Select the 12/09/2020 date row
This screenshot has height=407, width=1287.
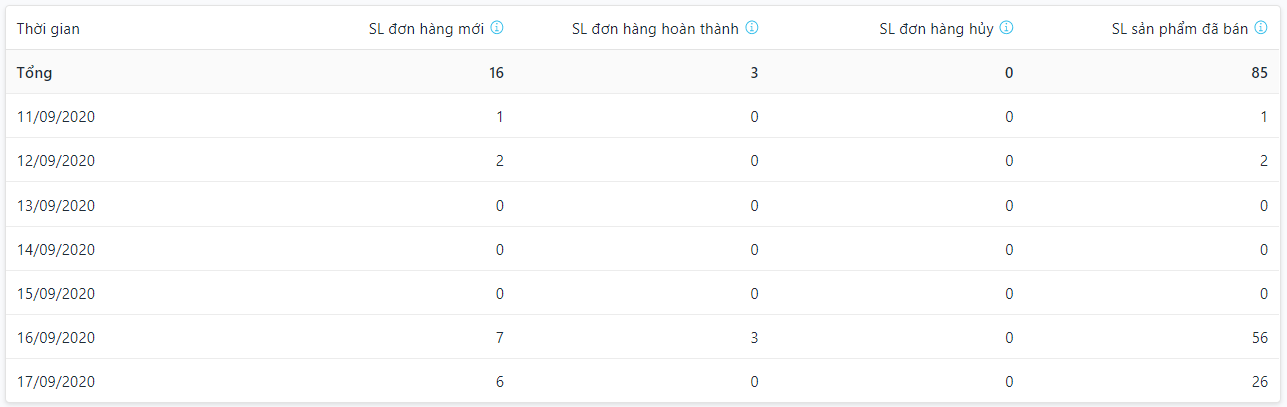[x=56, y=161]
